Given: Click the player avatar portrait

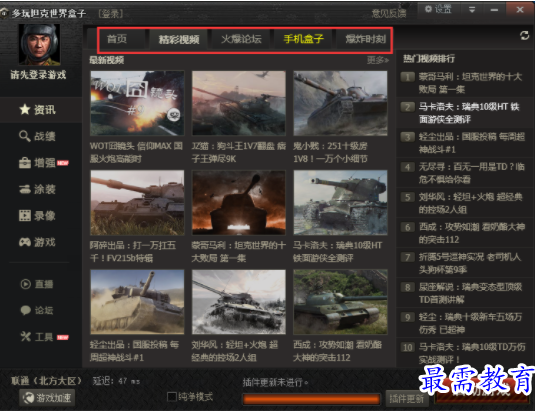Looking at the screenshot, I should point(39,45).
